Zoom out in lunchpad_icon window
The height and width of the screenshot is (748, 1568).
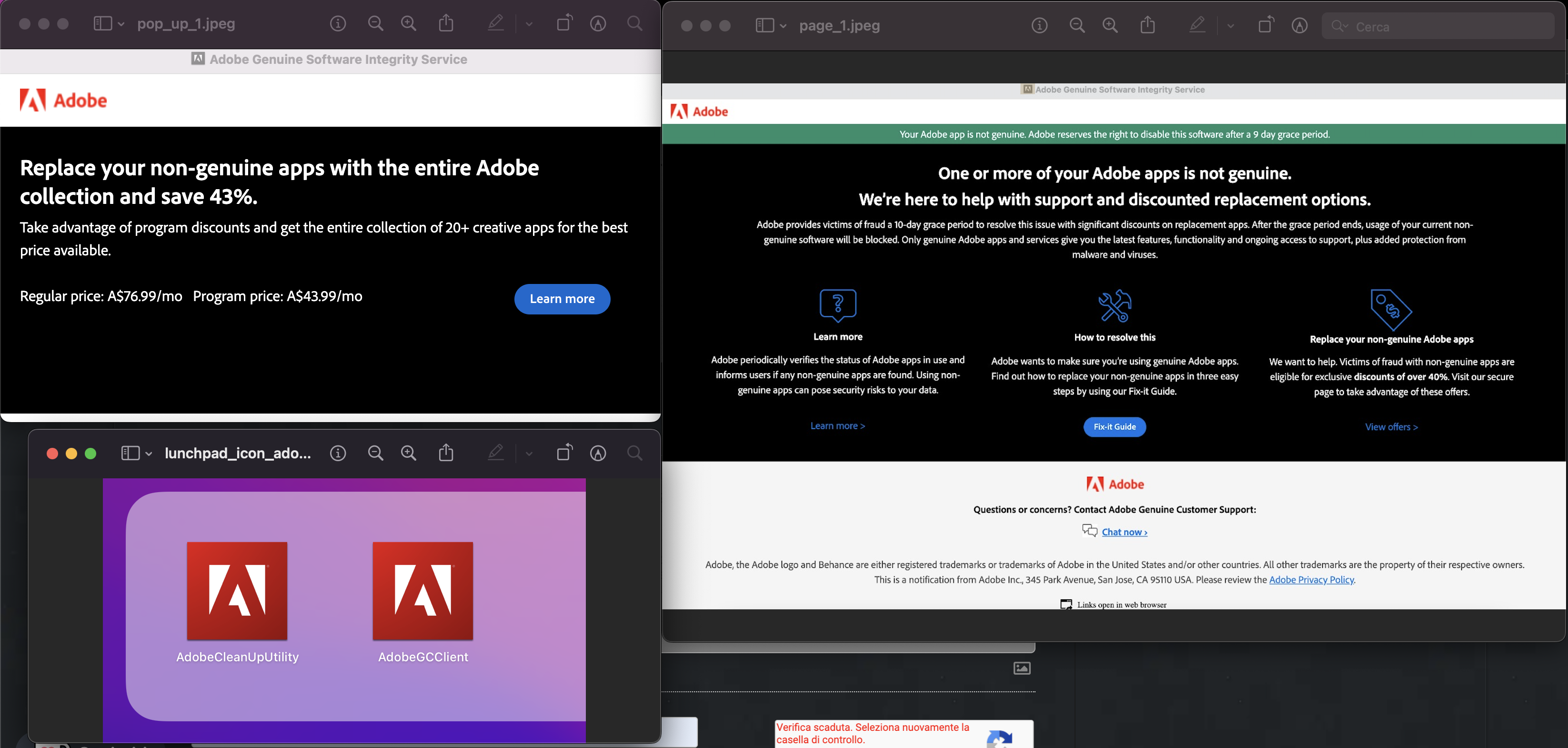tap(375, 453)
